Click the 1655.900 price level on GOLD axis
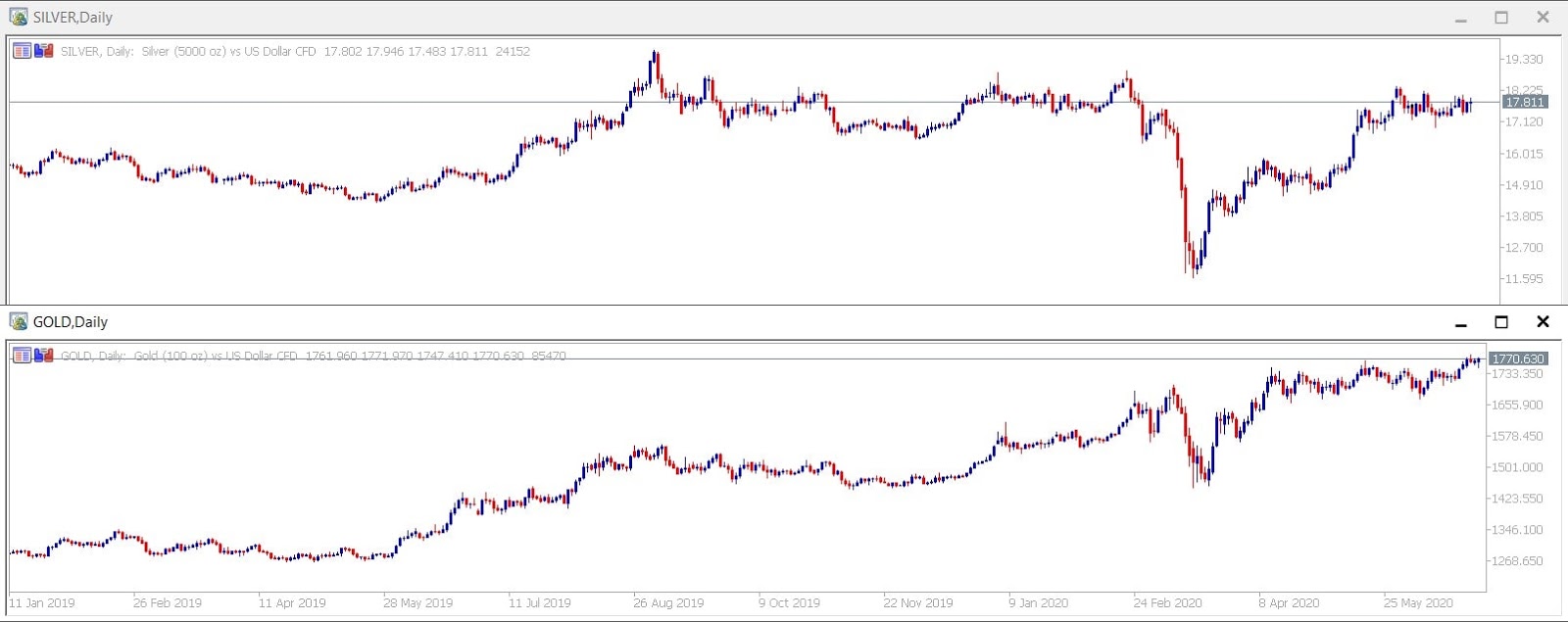 (1517, 405)
